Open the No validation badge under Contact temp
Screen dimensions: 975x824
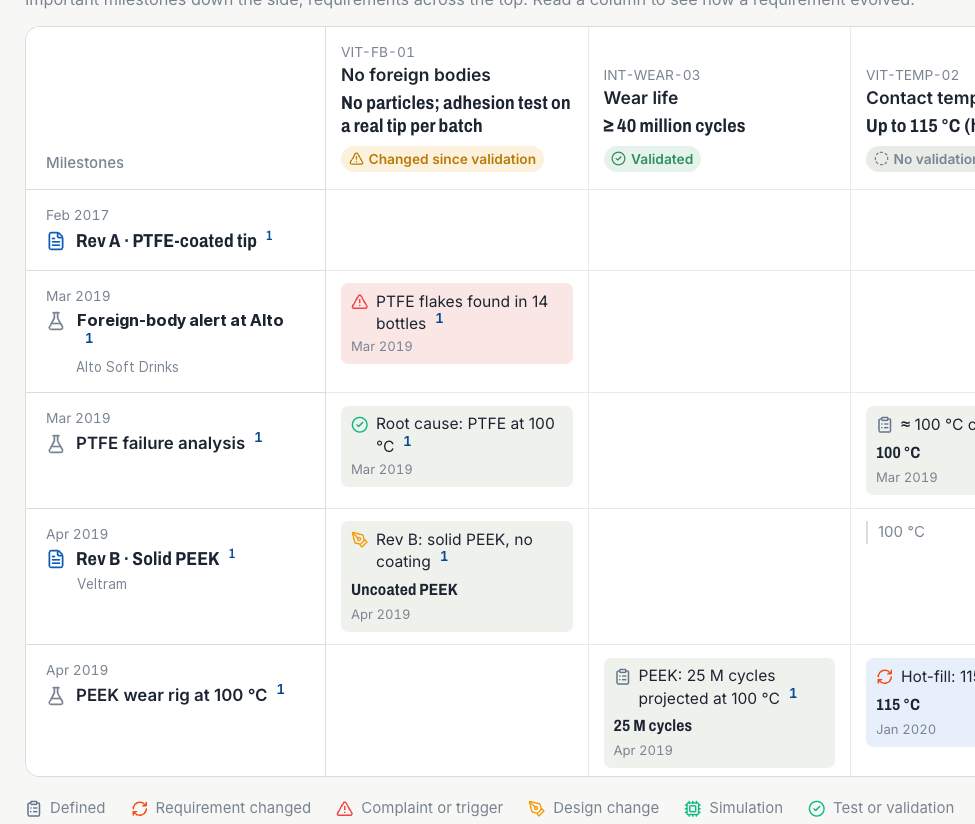pos(920,159)
